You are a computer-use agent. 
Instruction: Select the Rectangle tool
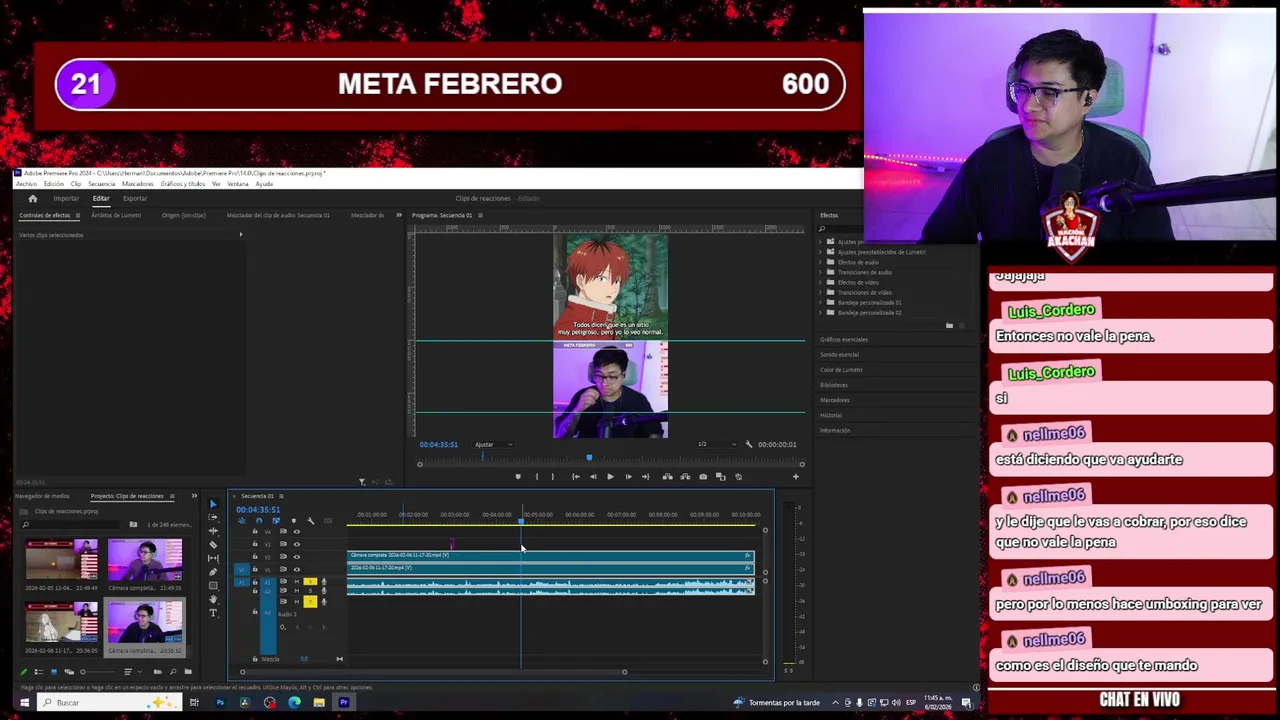coord(213,585)
